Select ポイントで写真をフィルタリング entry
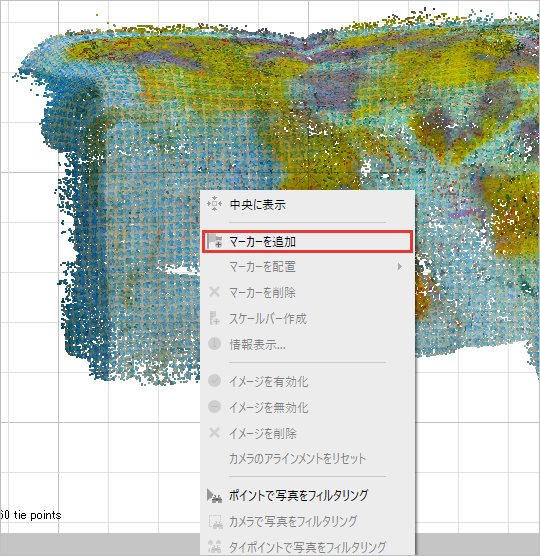The image size is (540, 556). point(307,495)
